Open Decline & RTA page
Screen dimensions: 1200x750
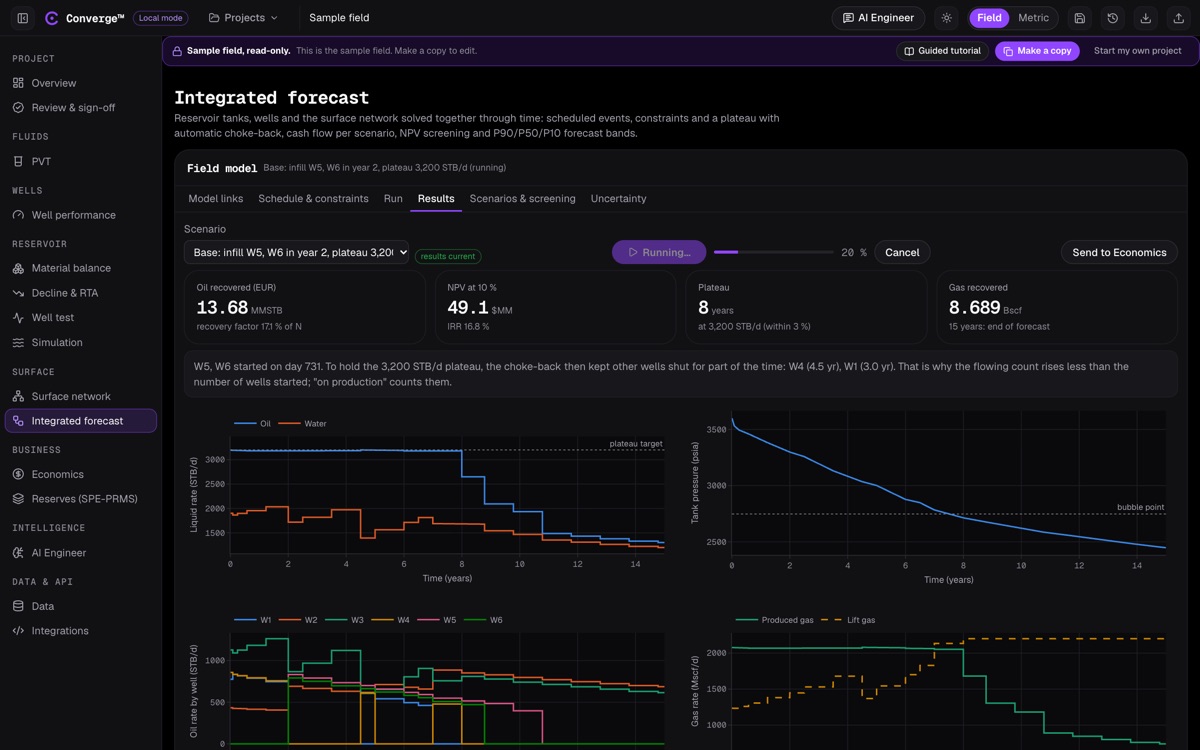pos(80,293)
